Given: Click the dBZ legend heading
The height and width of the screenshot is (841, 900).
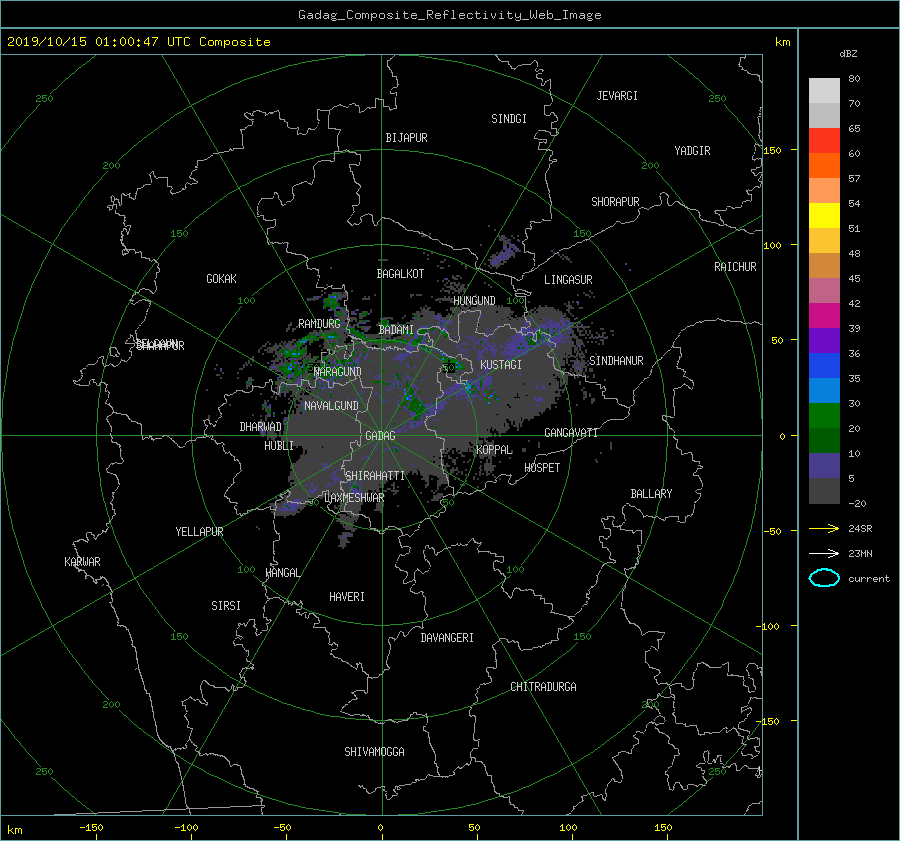Looking at the screenshot, I should tap(848, 54).
